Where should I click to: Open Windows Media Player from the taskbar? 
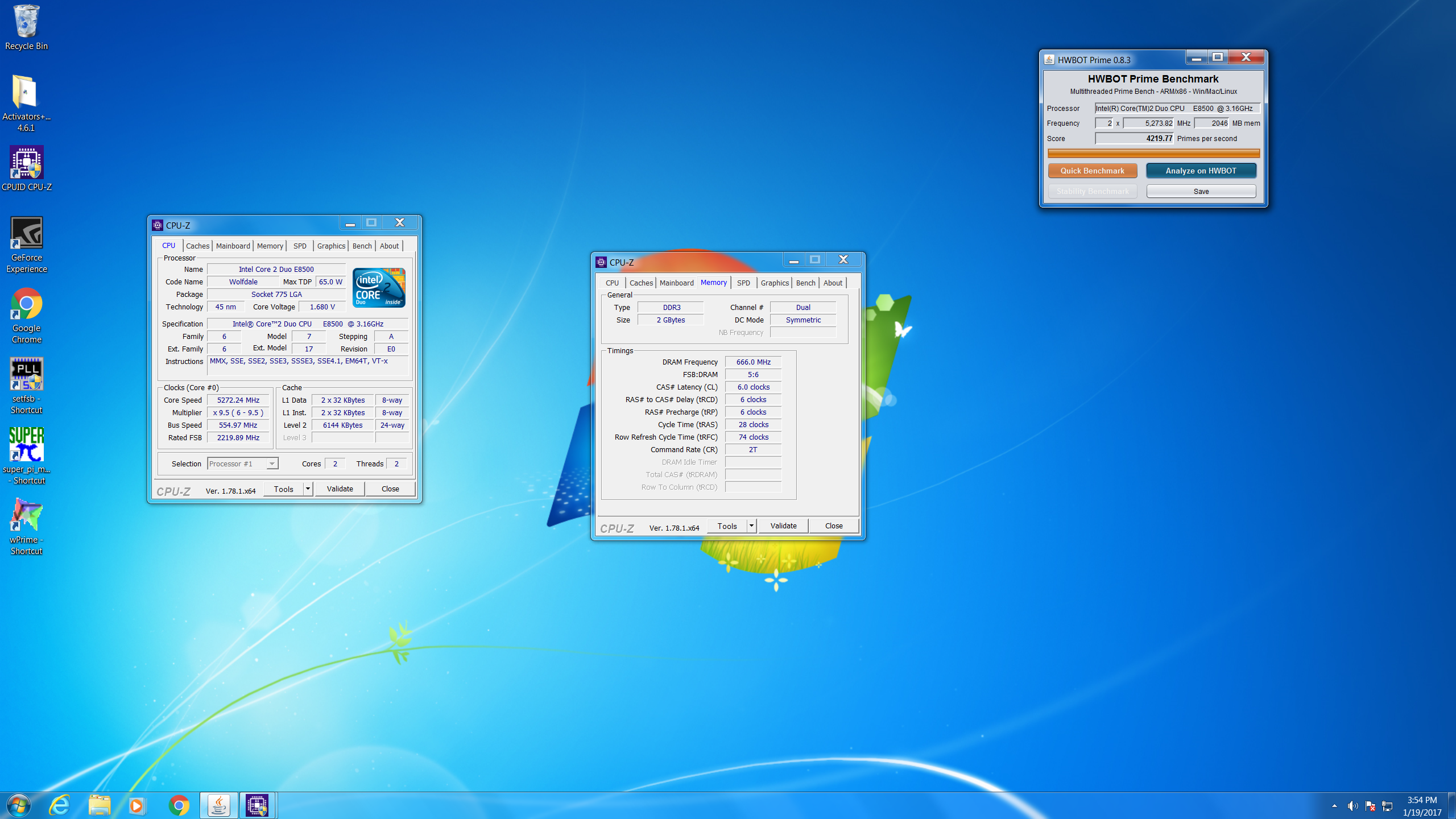pos(136,805)
